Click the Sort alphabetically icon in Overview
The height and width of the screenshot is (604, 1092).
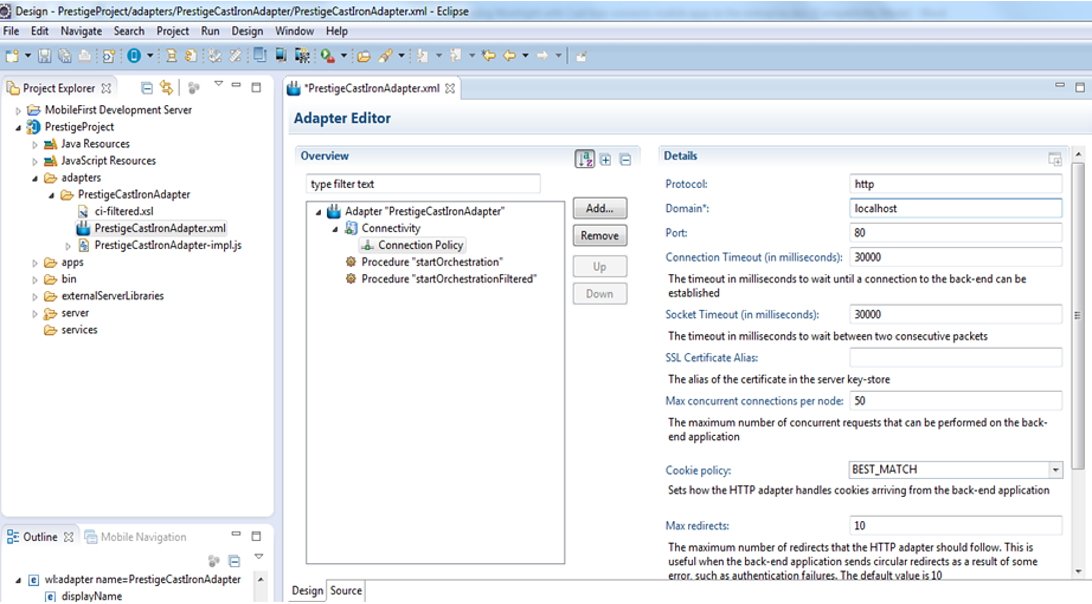[584, 159]
